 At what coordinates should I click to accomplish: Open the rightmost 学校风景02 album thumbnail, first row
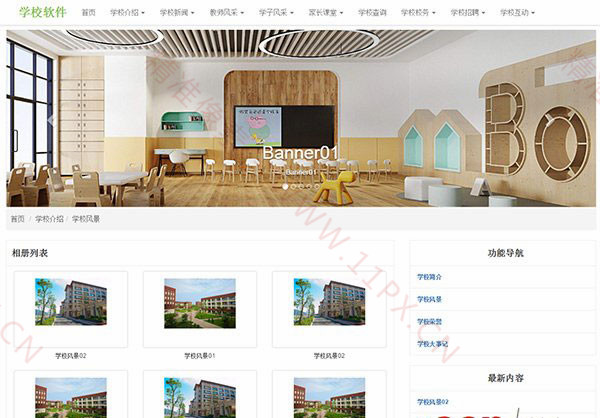pos(329,302)
